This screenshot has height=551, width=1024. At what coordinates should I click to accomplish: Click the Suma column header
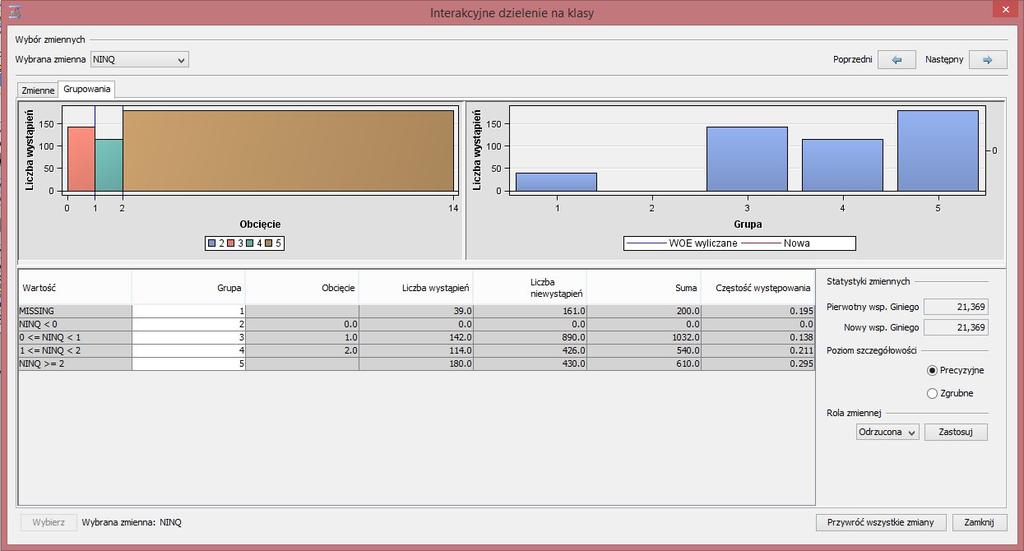coord(644,288)
